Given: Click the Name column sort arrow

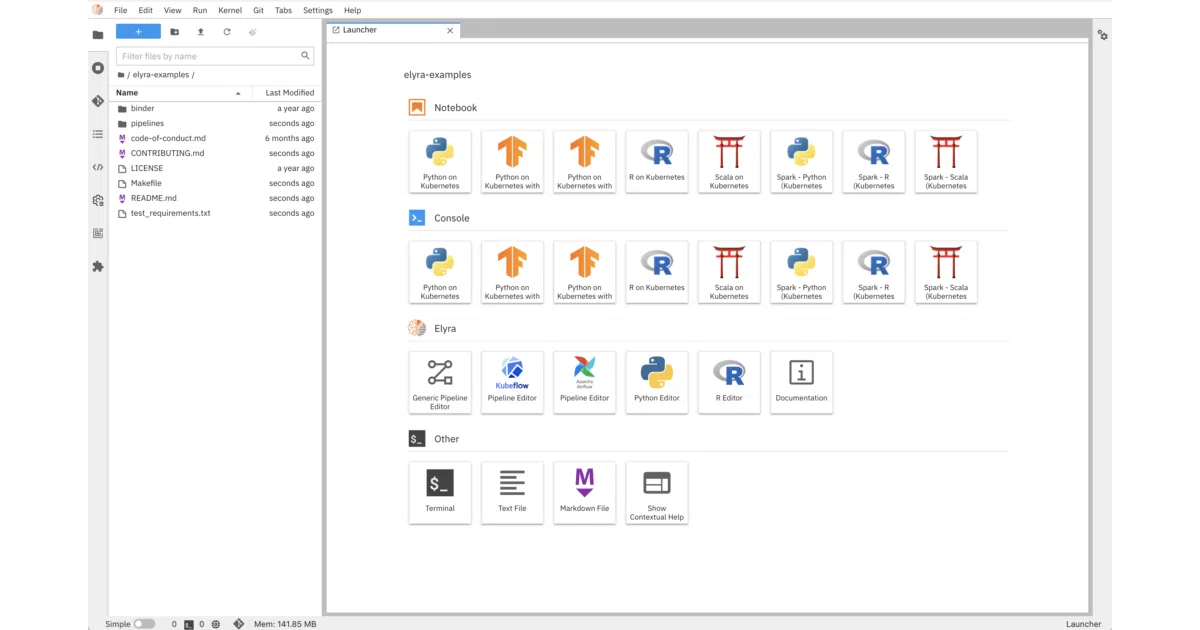Looking at the screenshot, I should 238,93.
